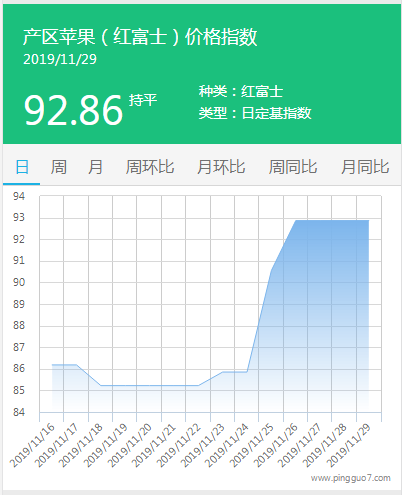The width and height of the screenshot is (402, 495).
Task: Open the 周同比 tab
Action: [x=293, y=167]
